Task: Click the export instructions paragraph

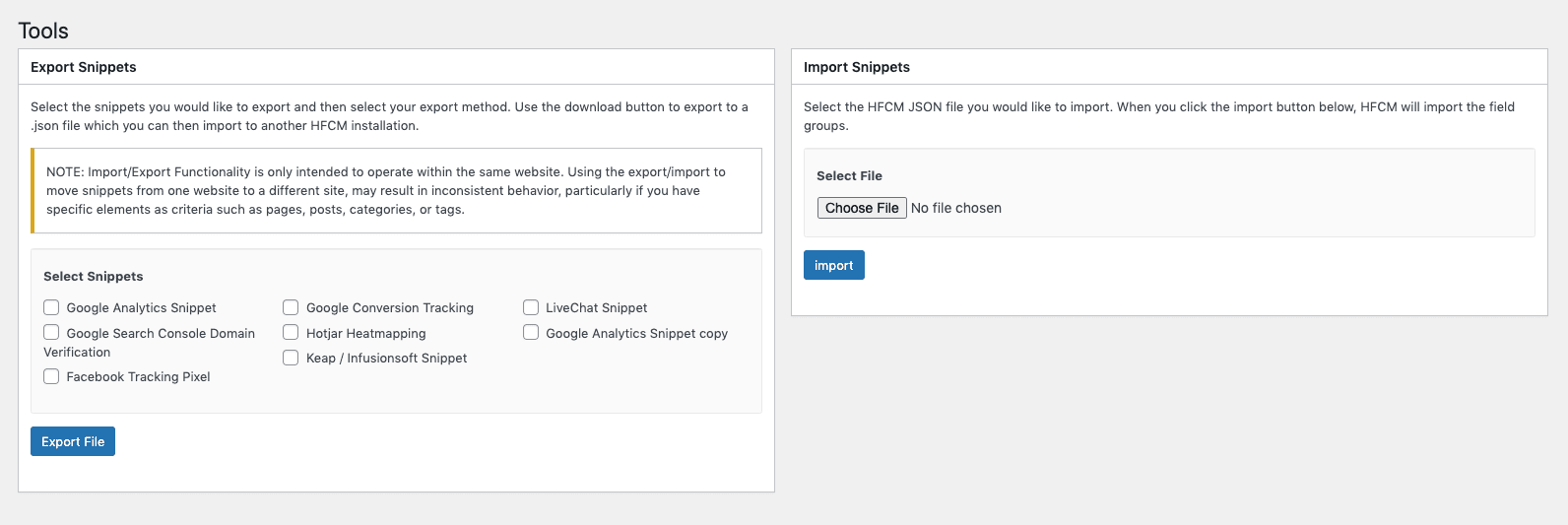Action: click(x=389, y=116)
